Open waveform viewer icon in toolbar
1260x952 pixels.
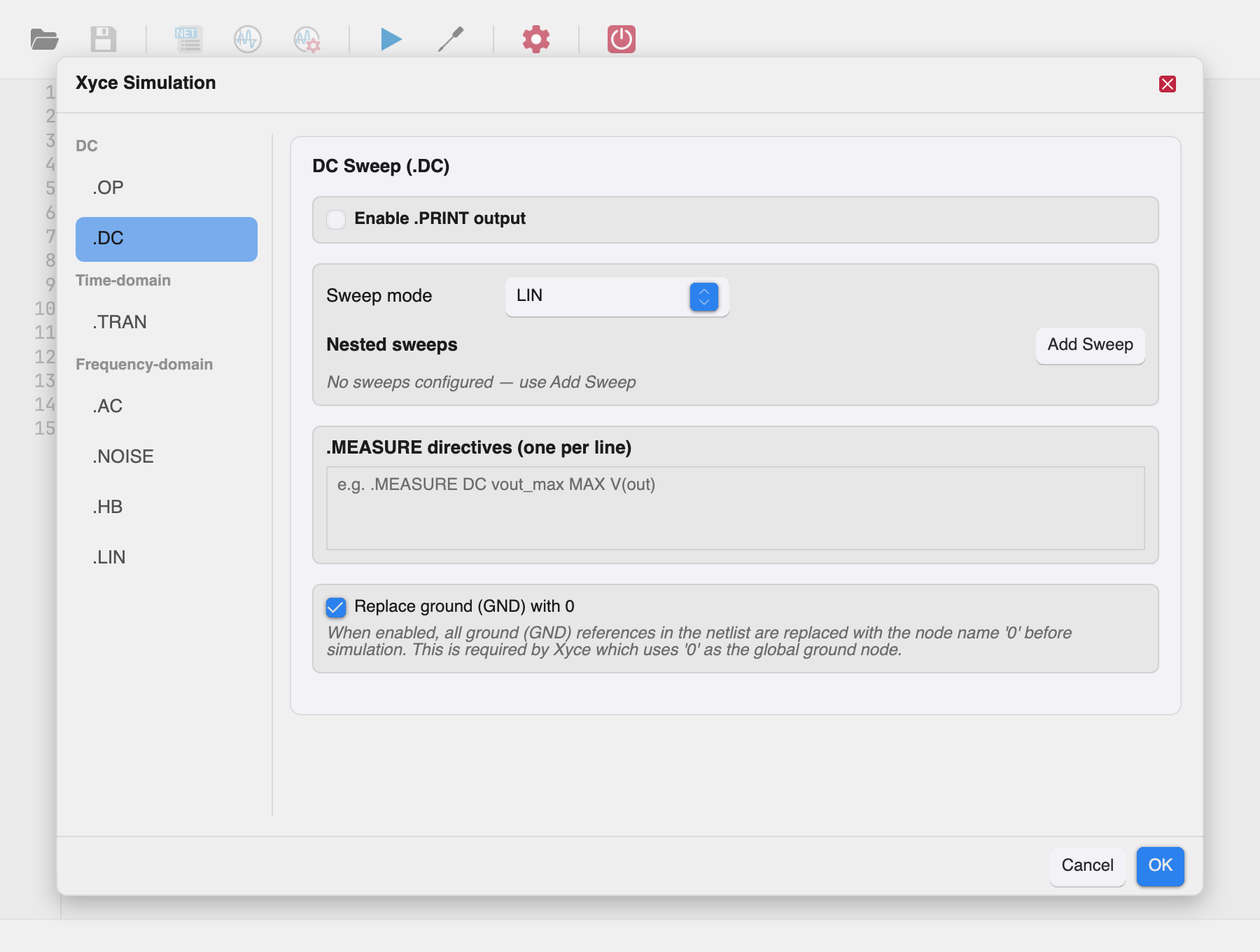(x=248, y=39)
